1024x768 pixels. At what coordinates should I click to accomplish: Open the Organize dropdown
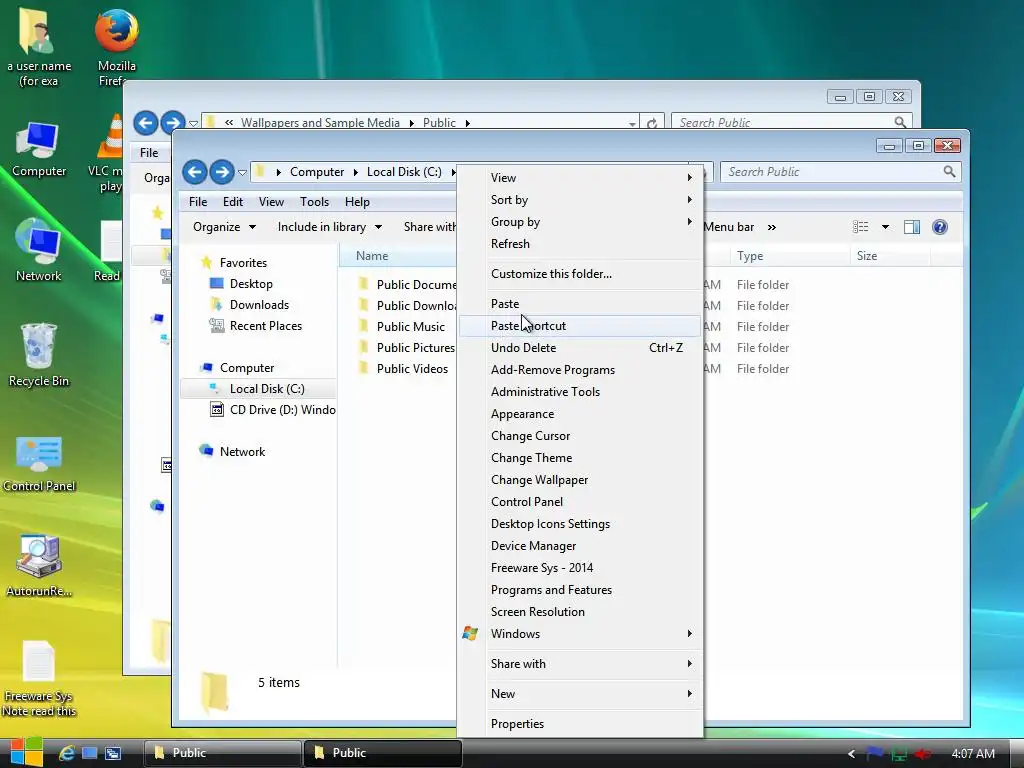coord(224,227)
